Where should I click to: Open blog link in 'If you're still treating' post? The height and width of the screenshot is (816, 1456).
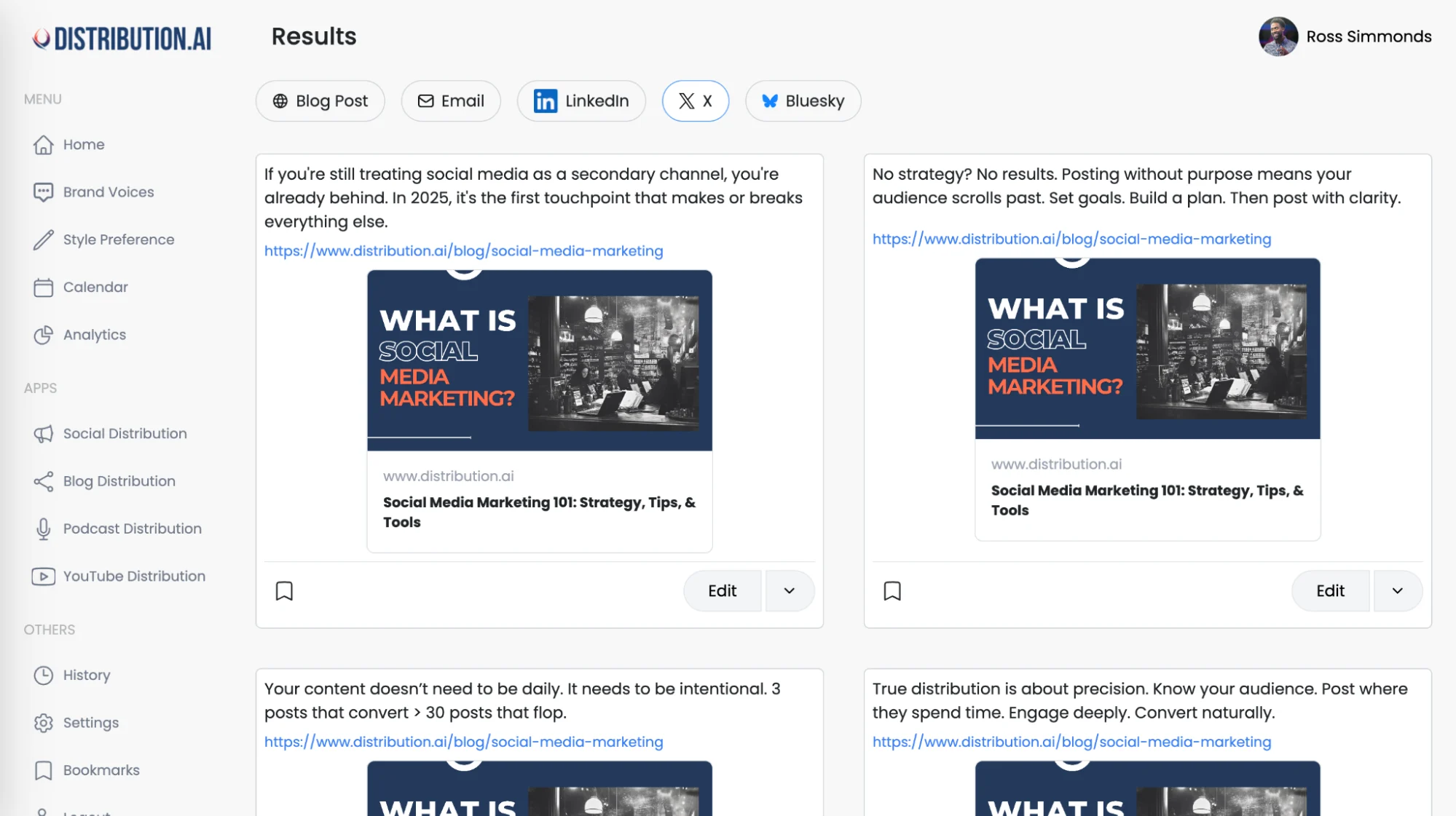(464, 251)
